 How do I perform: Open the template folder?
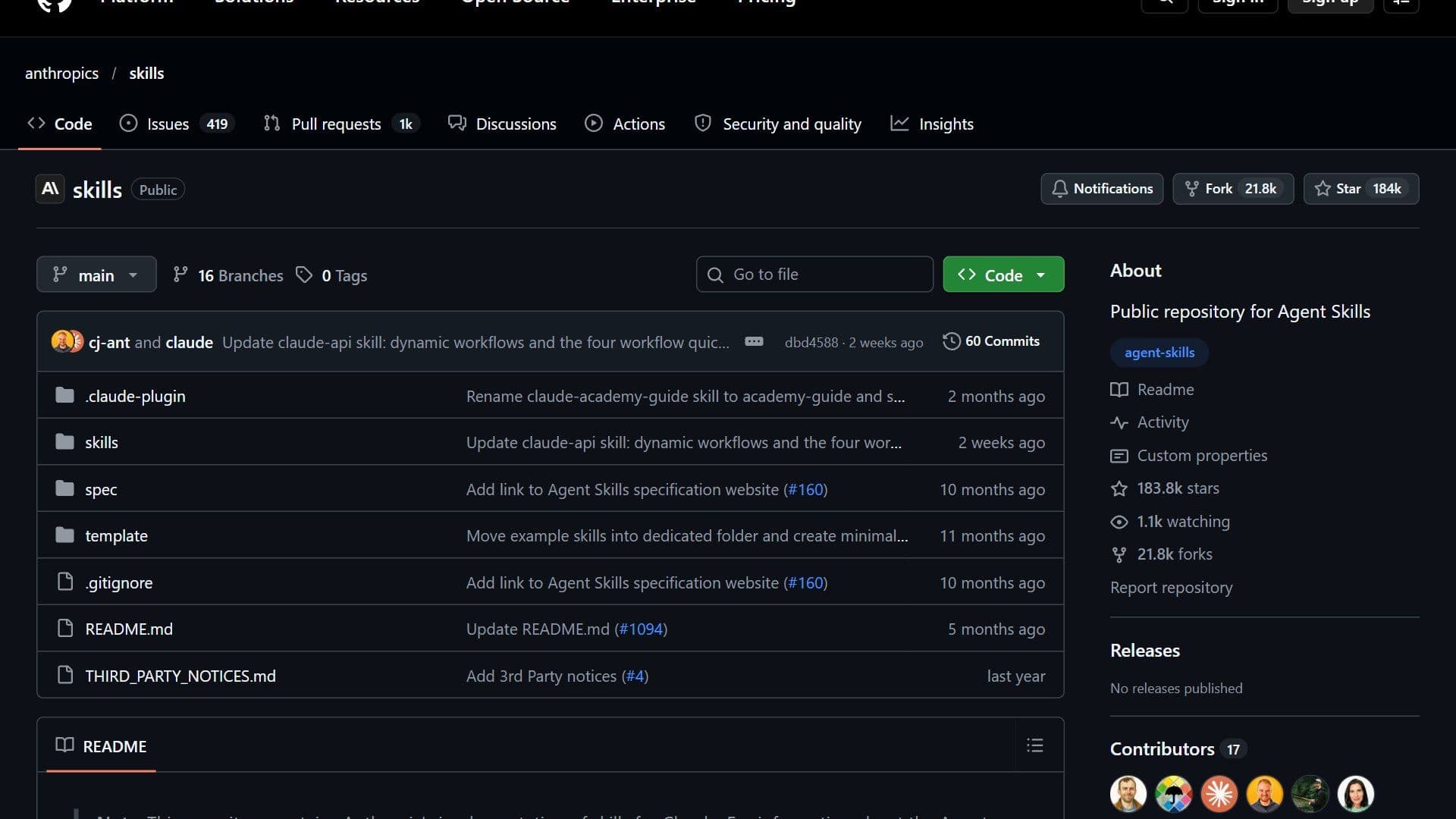coord(116,535)
